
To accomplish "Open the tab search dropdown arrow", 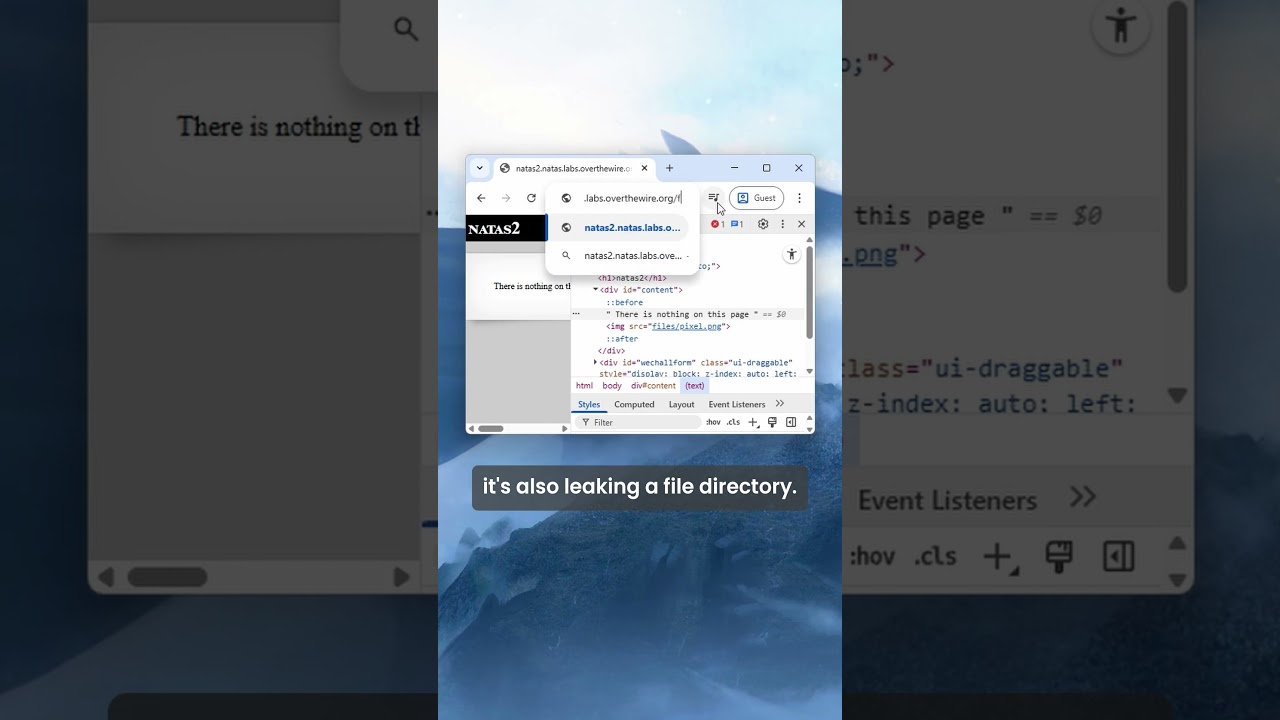I will [x=480, y=168].
